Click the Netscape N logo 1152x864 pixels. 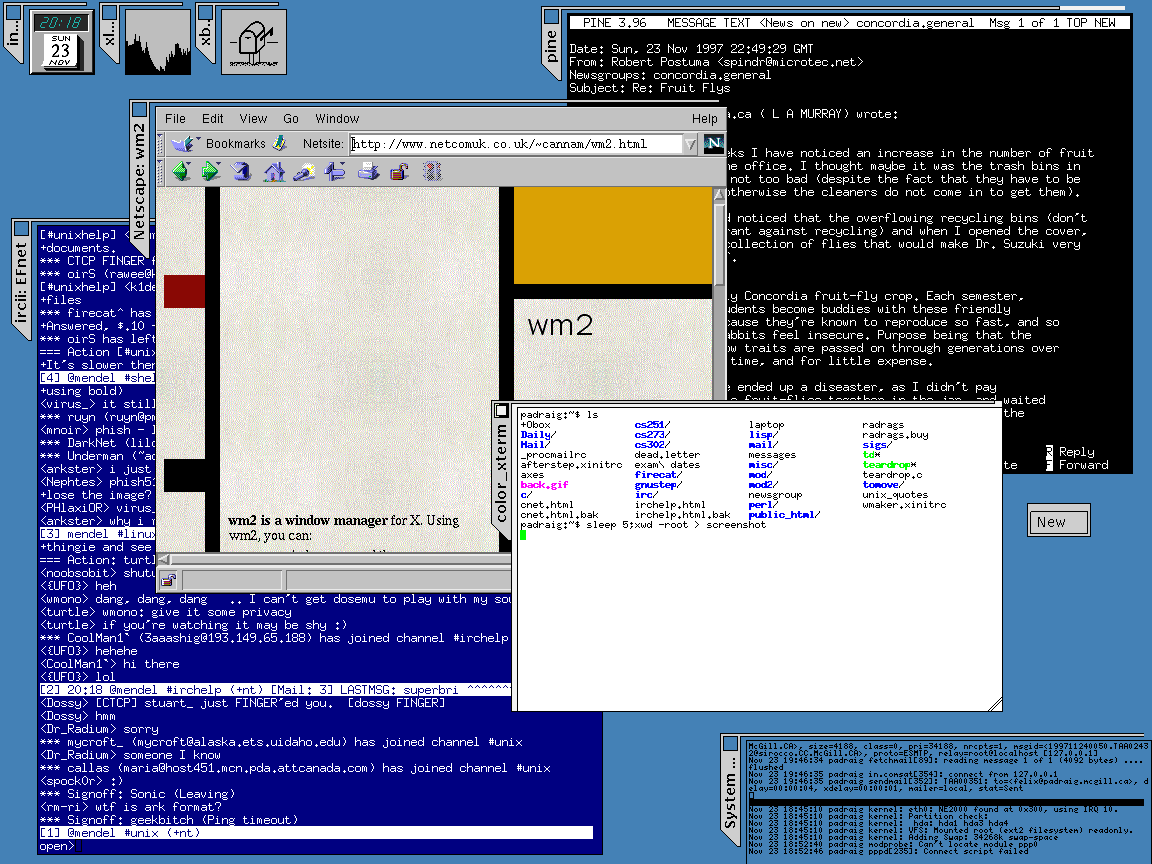(713, 143)
